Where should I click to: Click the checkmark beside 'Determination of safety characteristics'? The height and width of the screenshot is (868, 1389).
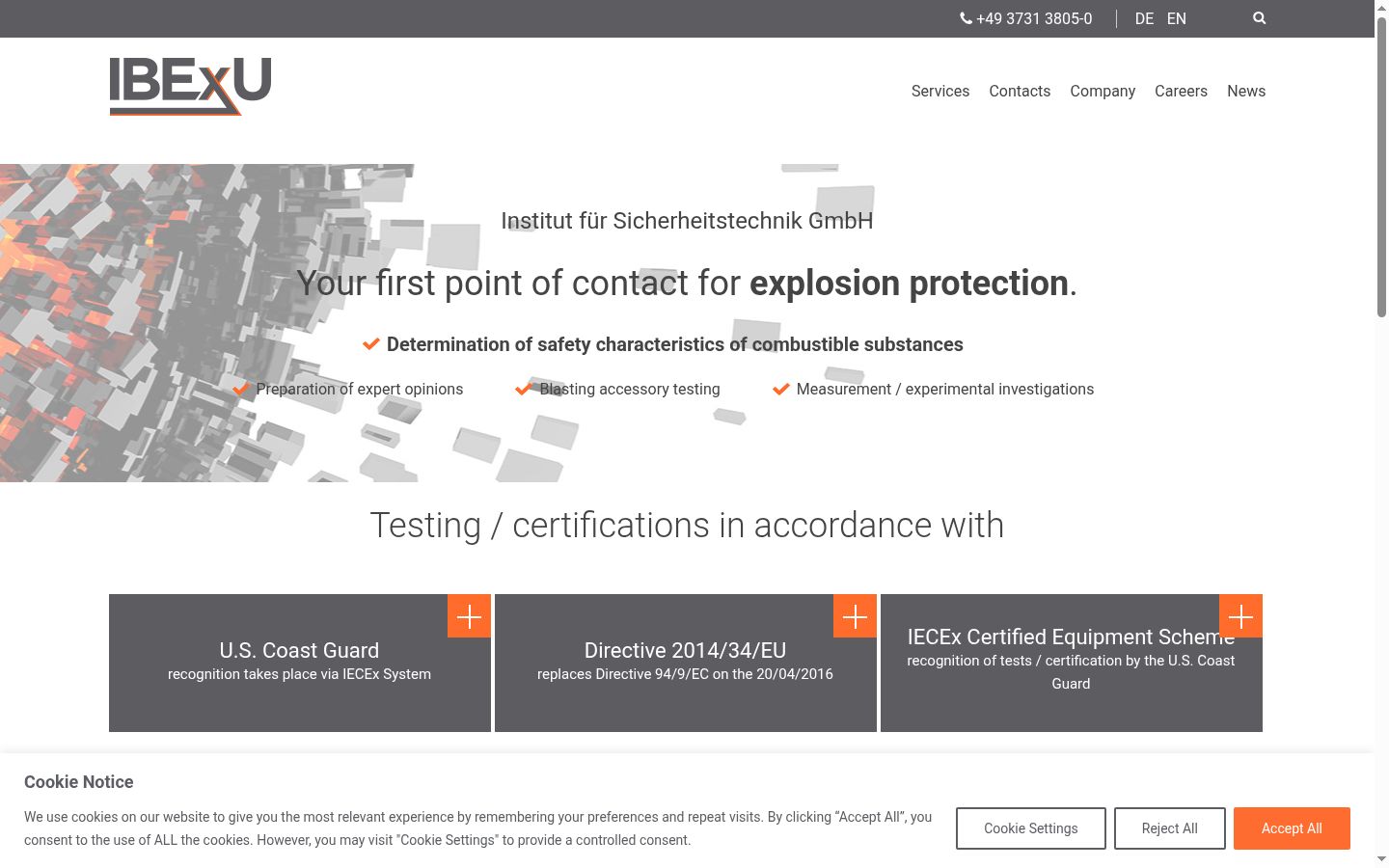point(371,344)
